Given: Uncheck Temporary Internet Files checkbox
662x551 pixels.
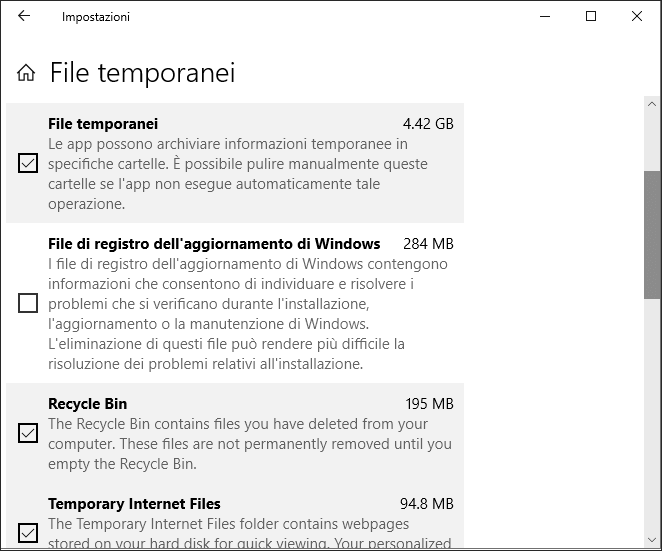Looking at the screenshot, I should coord(28,532).
